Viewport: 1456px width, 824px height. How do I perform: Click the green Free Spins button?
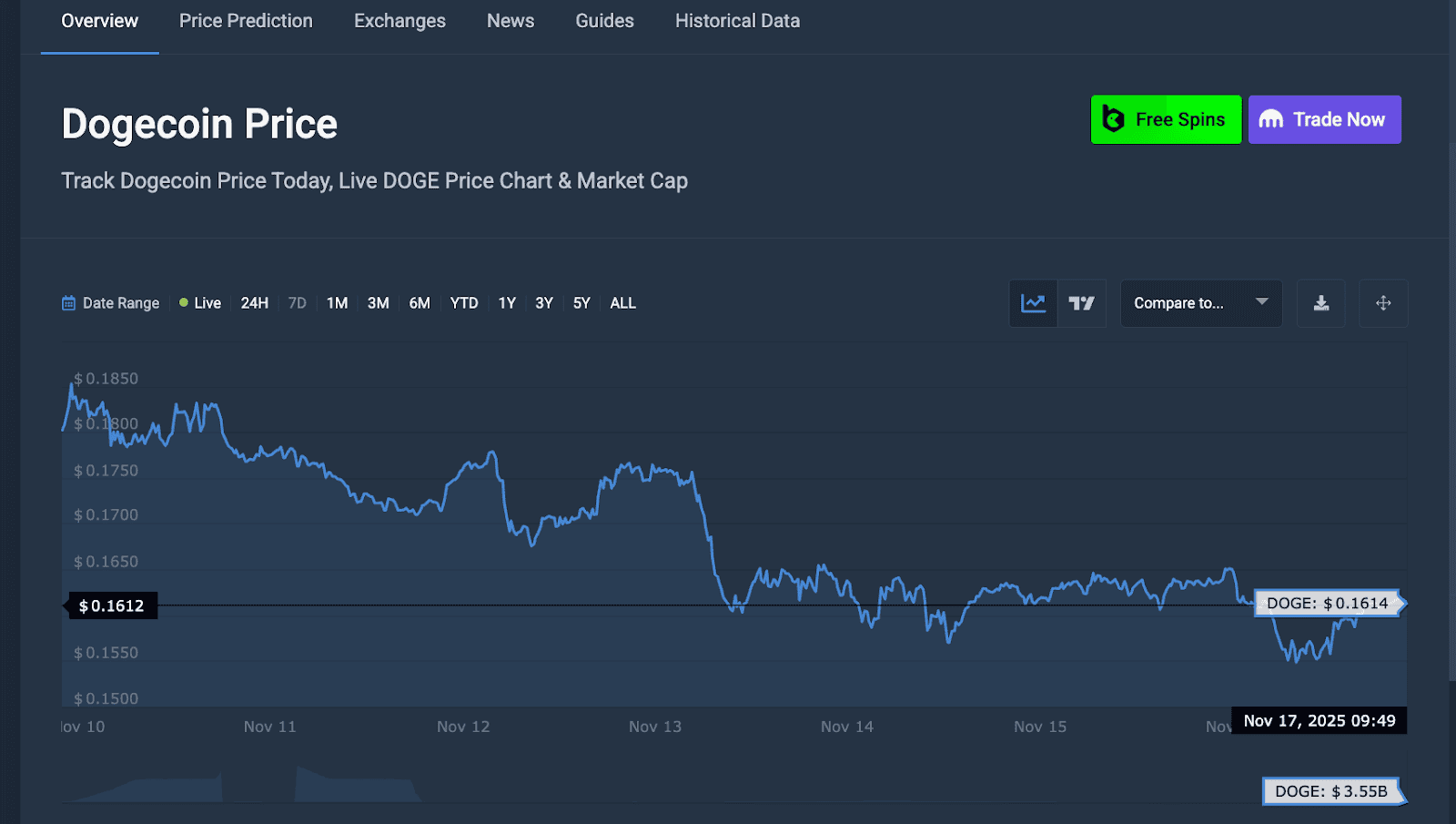(1166, 119)
